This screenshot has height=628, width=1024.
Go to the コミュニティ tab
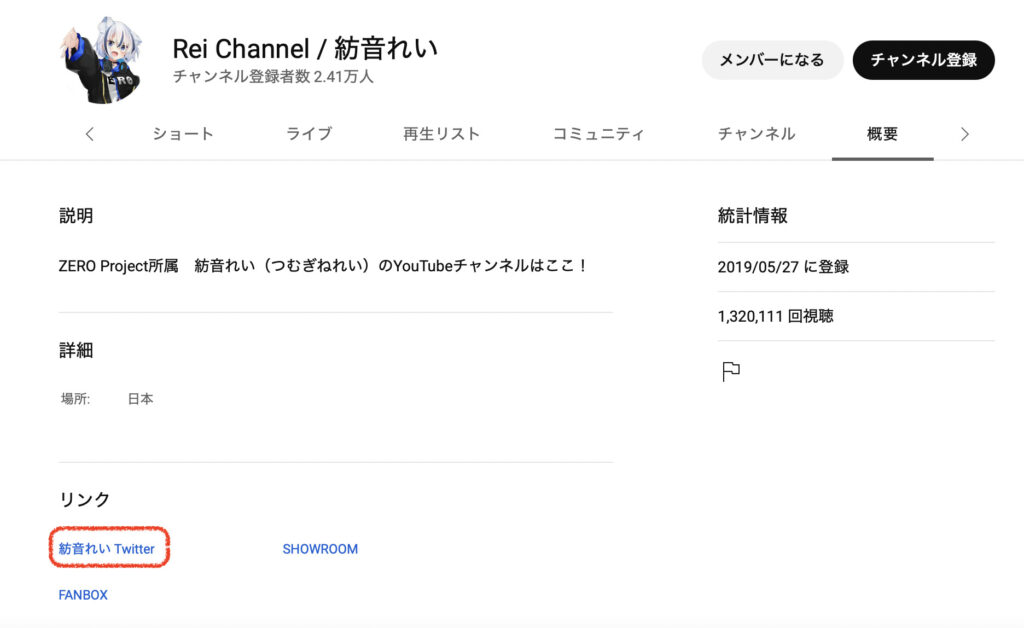[599, 134]
